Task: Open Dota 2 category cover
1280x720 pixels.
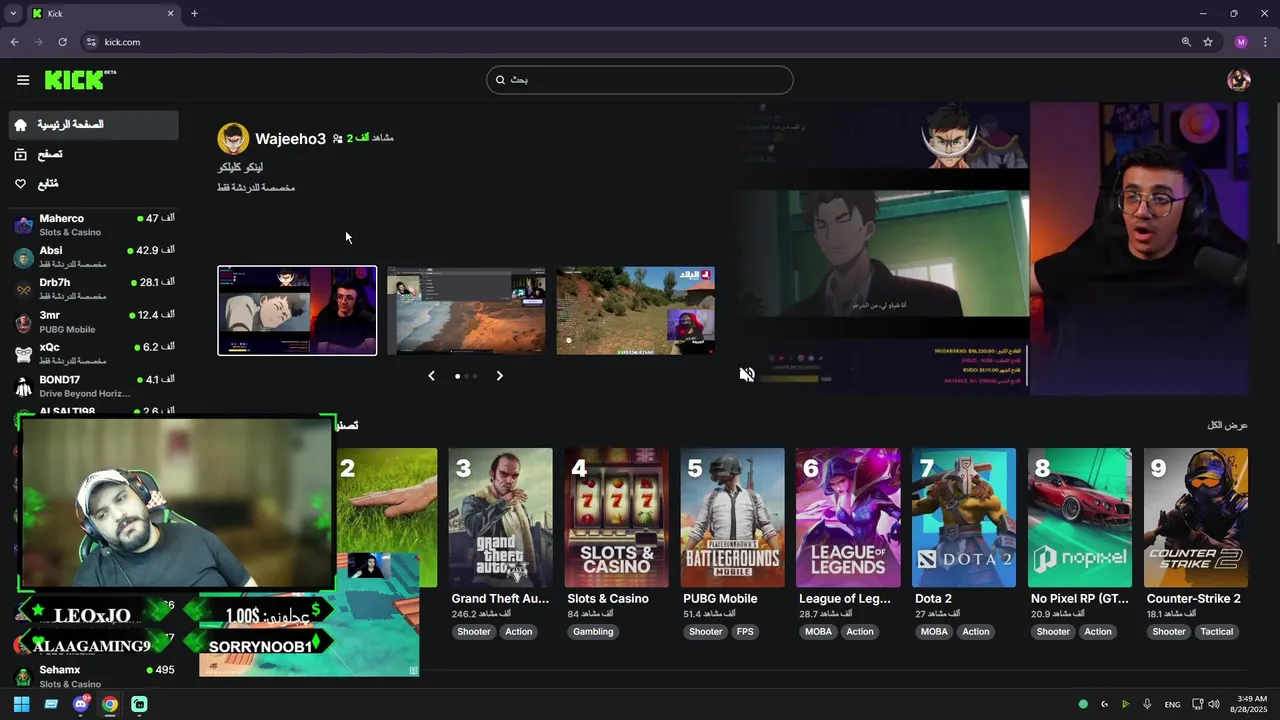Action: point(964,517)
